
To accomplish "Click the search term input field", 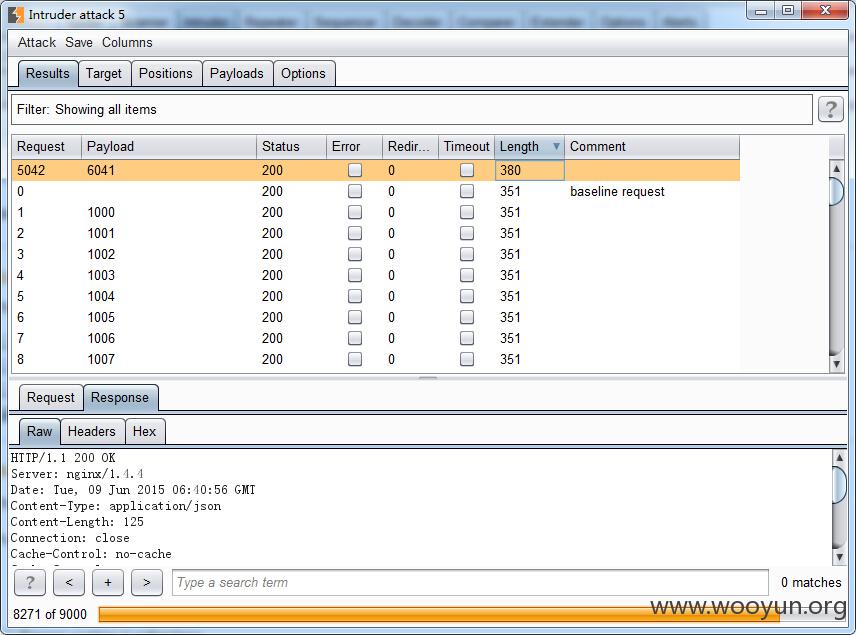I will (470, 583).
